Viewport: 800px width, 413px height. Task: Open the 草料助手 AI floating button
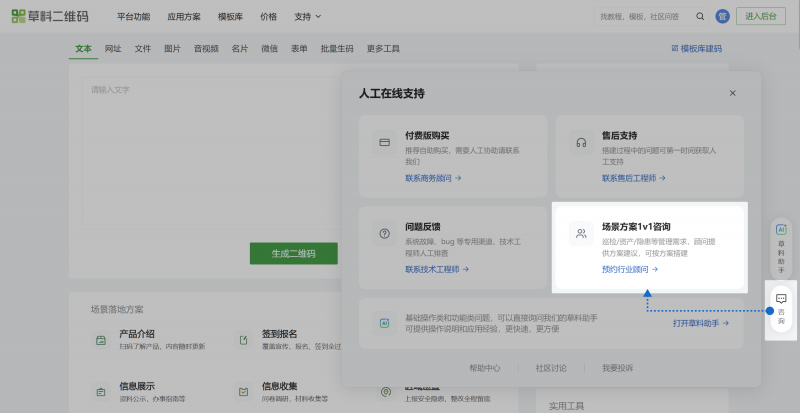click(781, 249)
